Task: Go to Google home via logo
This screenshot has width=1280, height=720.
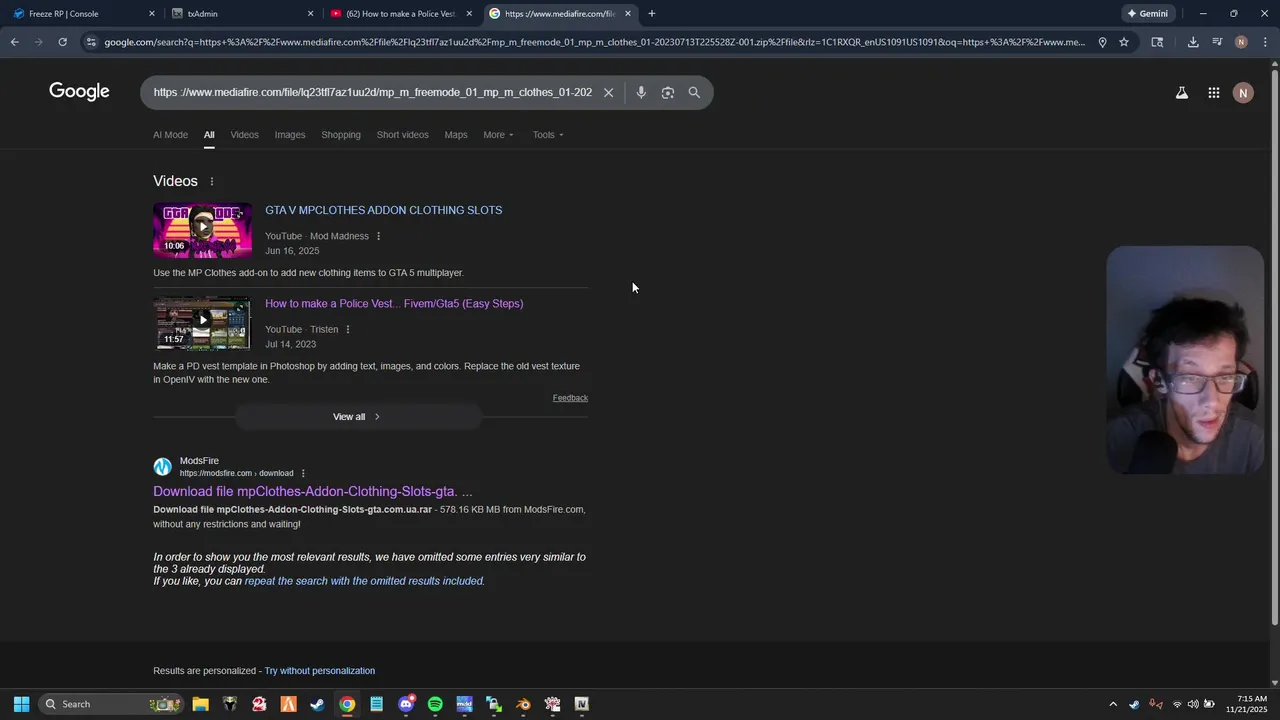Action: pyautogui.click(x=79, y=92)
